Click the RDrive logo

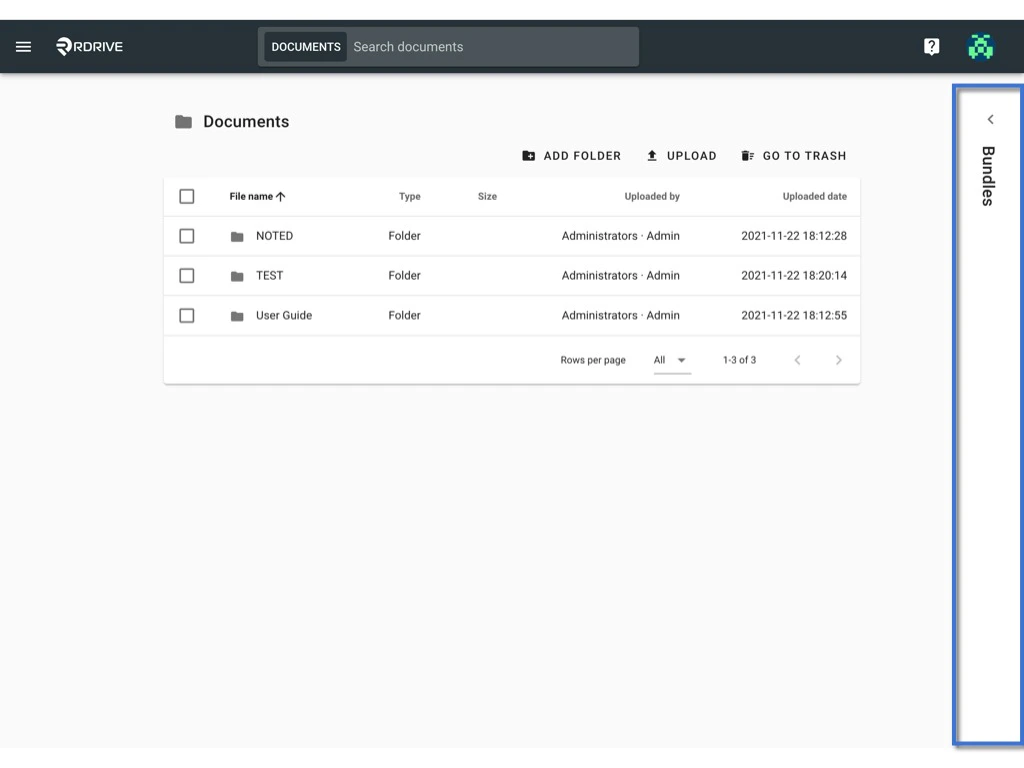click(x=89, y=46)
